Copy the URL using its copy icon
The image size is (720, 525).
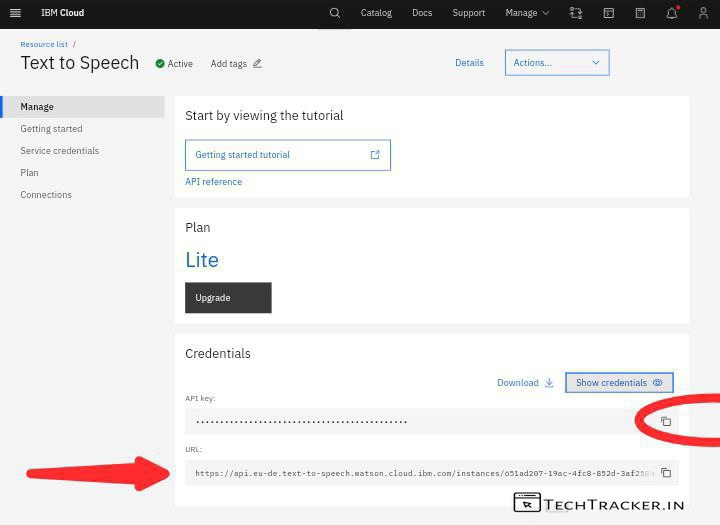click(x=666, y=473)
